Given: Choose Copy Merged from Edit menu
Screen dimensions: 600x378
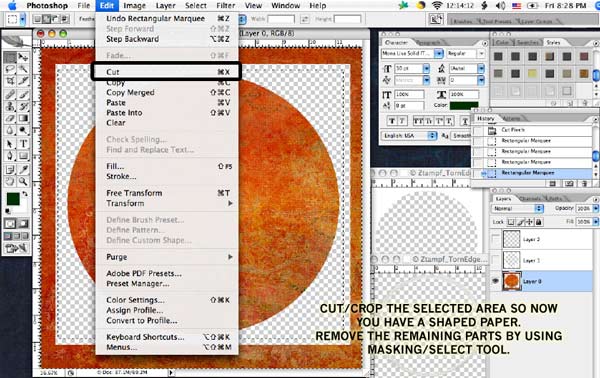Looking at the screenshot, I should click(x=167, y=93).
